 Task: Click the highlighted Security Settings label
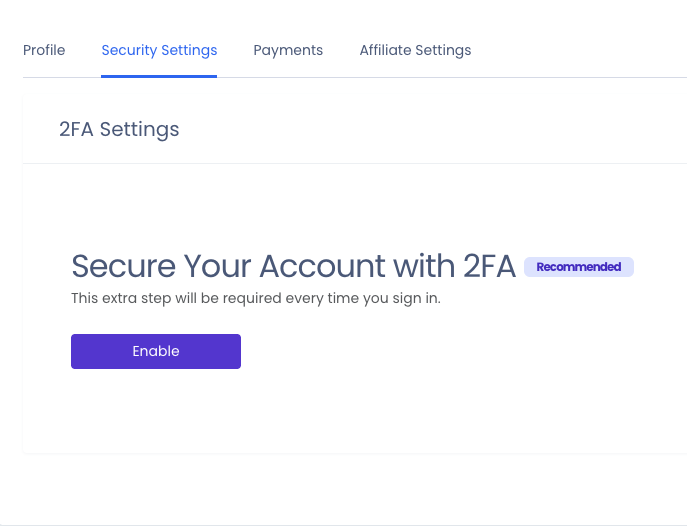click(159, 50)
